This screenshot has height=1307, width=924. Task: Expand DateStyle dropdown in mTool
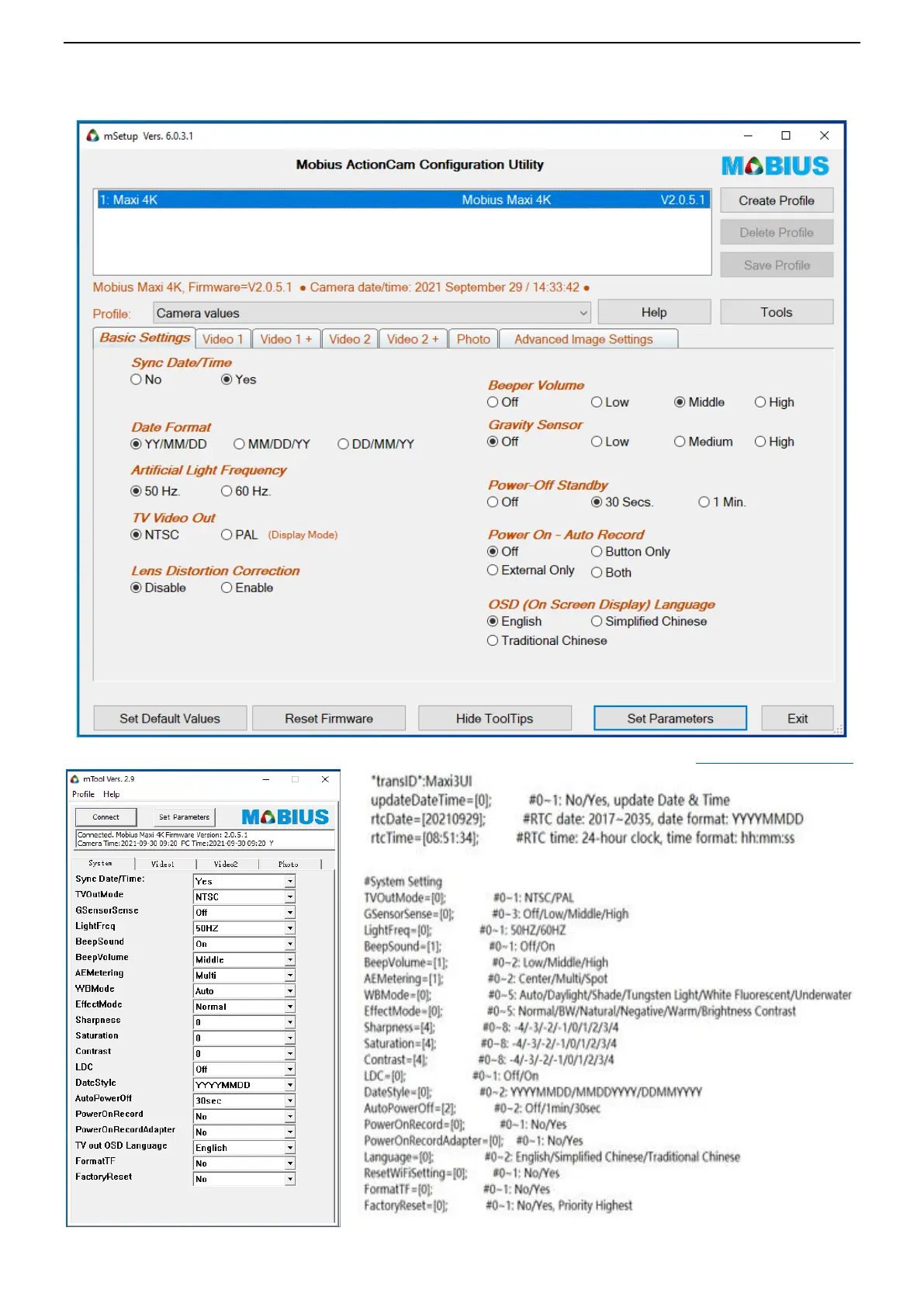[x=290, y=1085]
